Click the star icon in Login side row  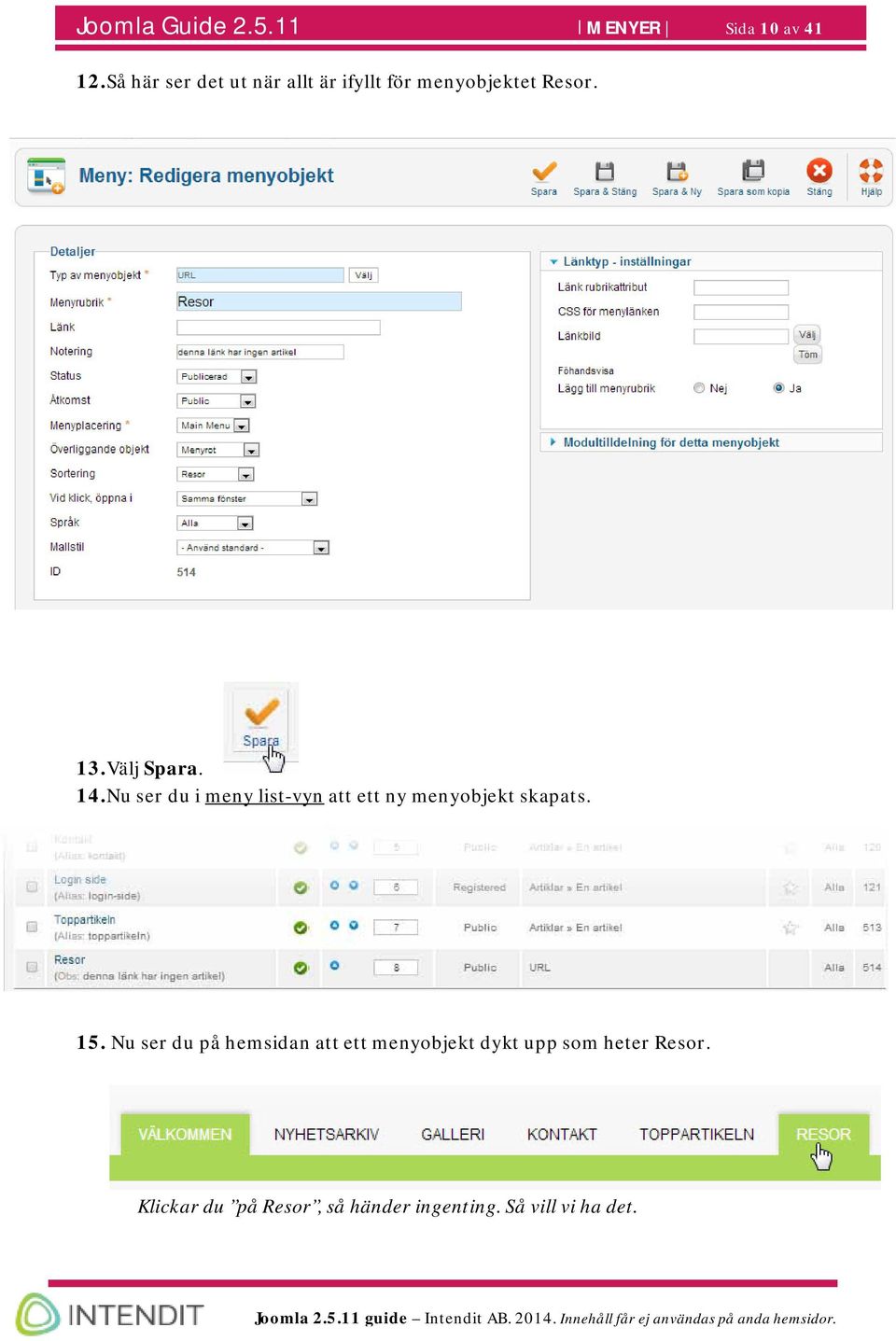pos(791,887)
